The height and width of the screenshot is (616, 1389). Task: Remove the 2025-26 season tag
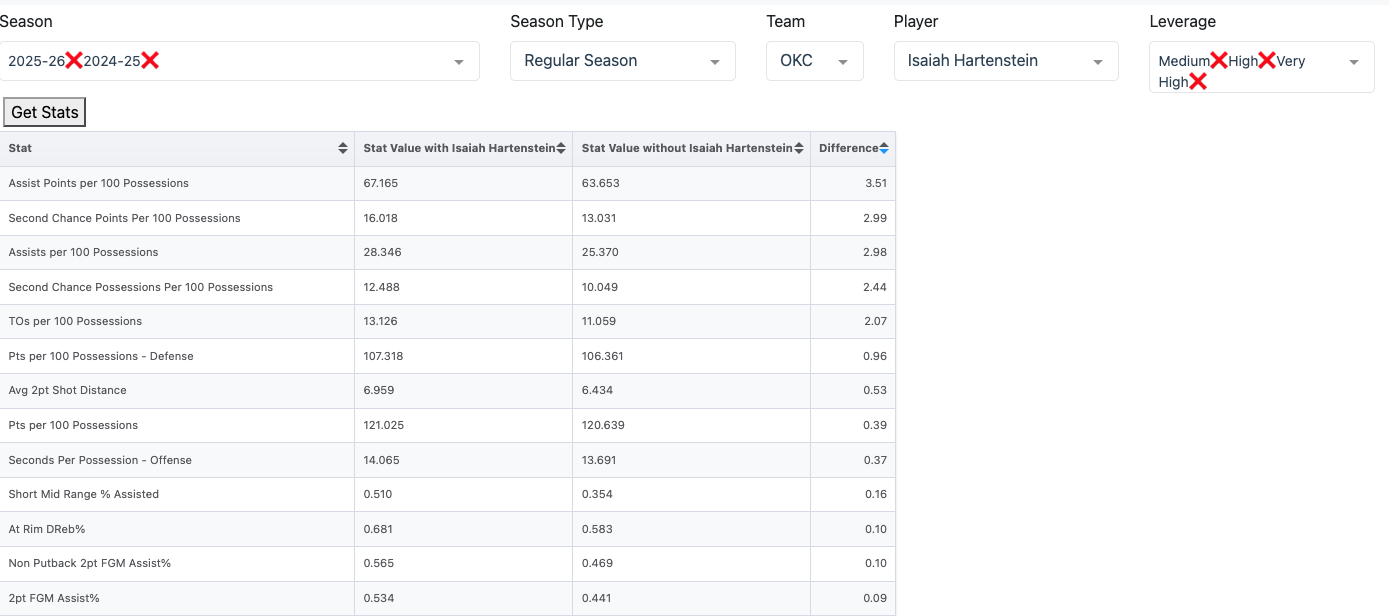[x=74, y=61]
